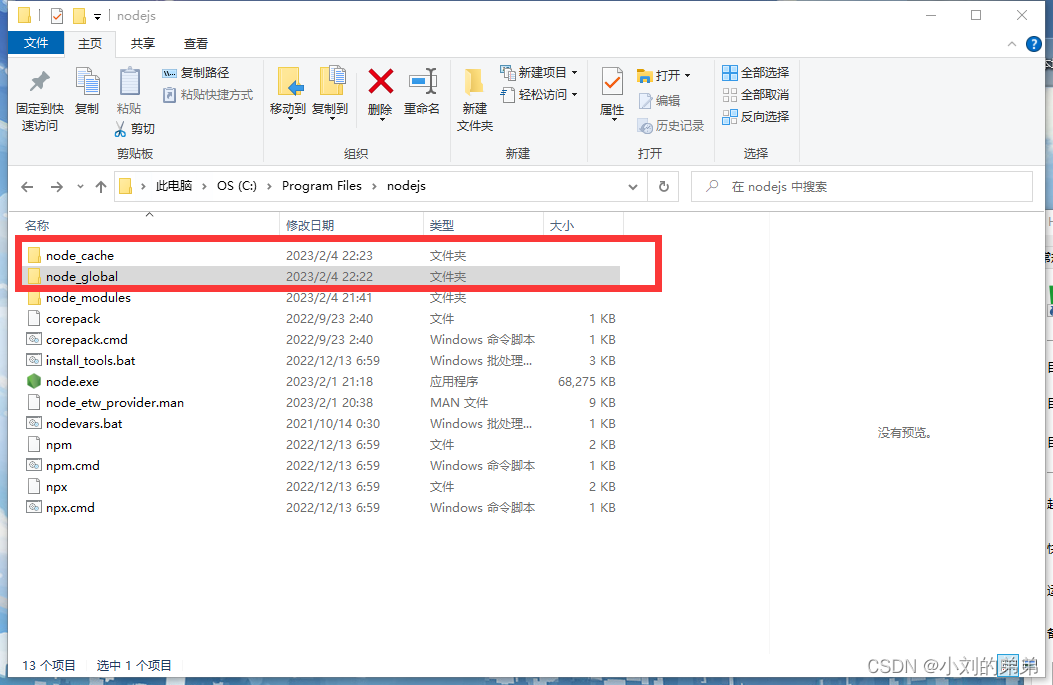The image size is (1053, 685).
Task: Select node.exe application
Action: coord(321,381)
